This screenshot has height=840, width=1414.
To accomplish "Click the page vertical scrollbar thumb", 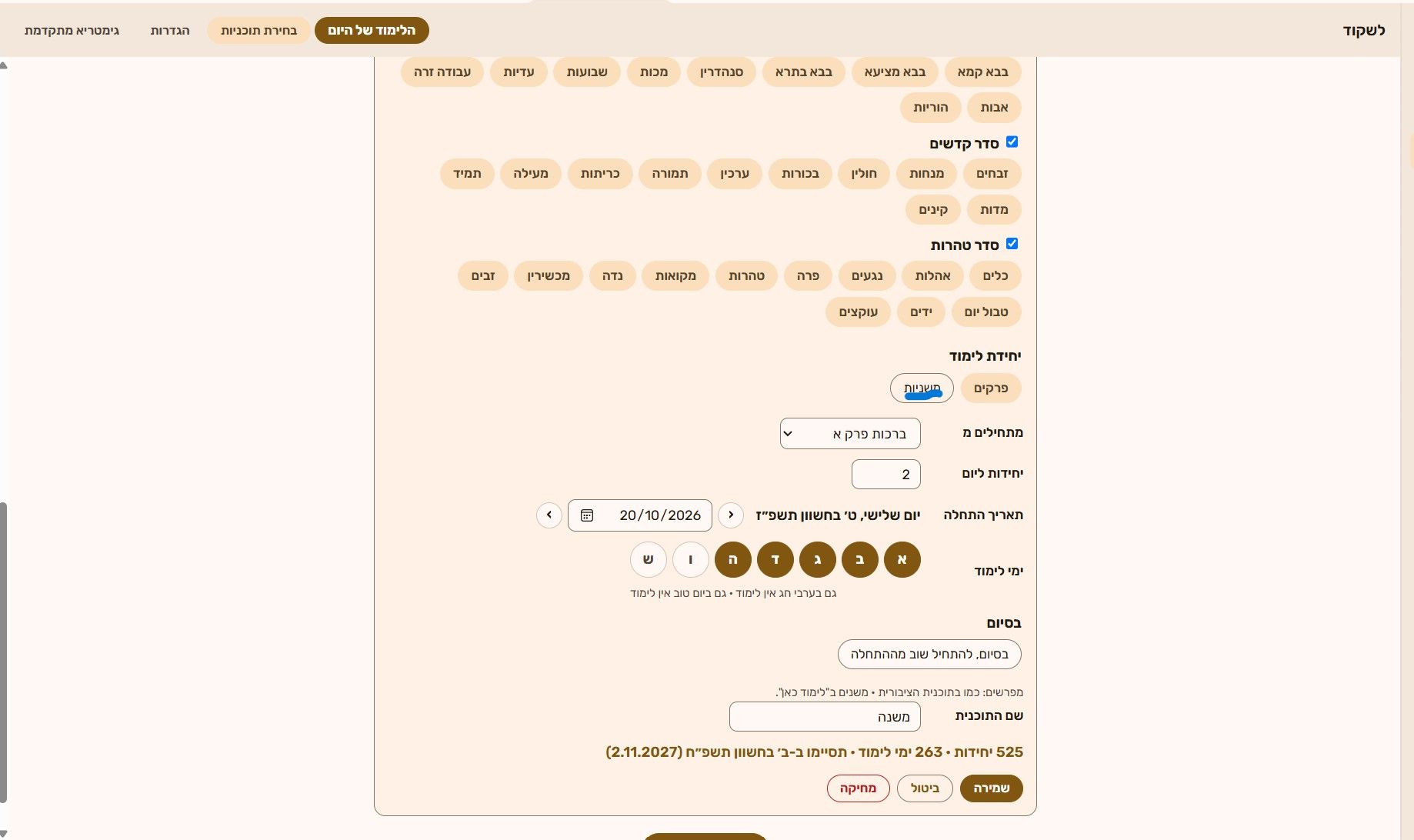I will click(4, 652).
